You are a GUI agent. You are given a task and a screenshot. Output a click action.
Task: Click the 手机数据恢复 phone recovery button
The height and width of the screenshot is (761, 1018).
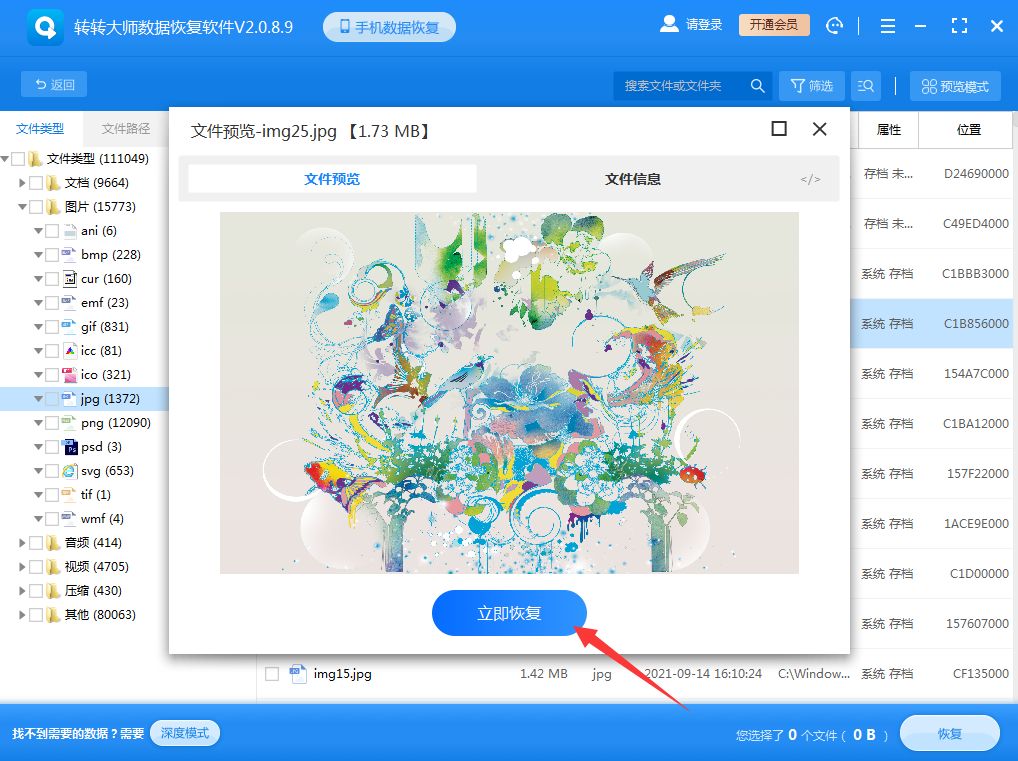click(x=389, y=27)
